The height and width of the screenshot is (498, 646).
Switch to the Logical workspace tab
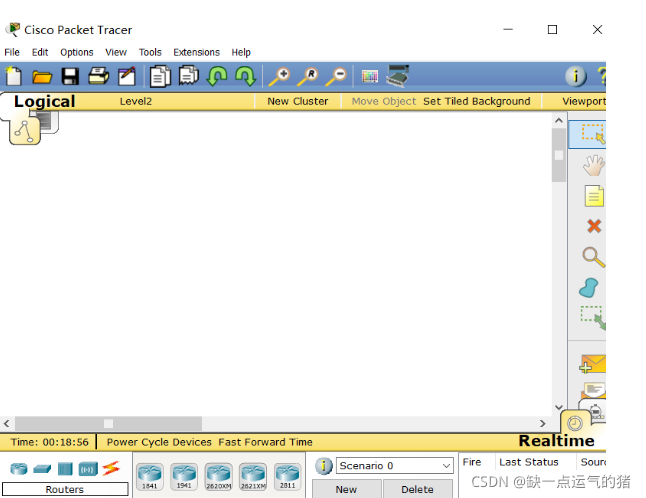click(44, 101)
